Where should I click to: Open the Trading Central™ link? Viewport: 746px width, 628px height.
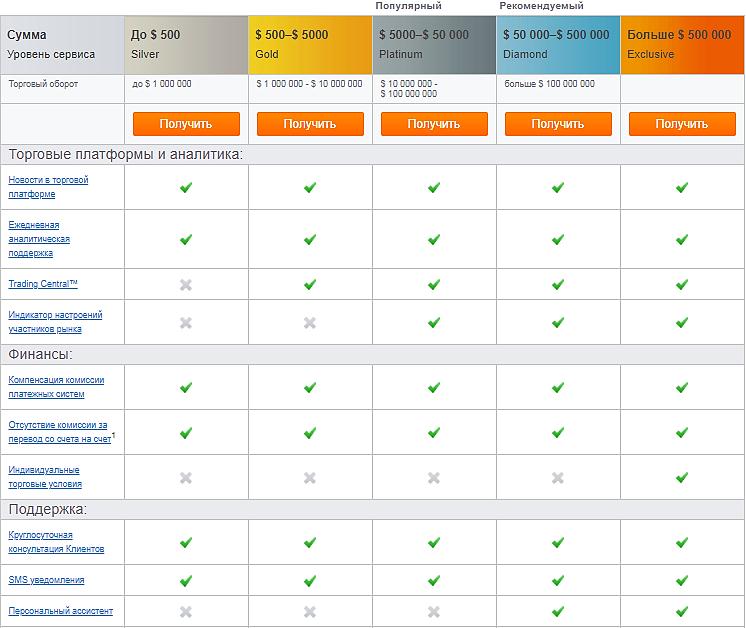coord(43,285)
